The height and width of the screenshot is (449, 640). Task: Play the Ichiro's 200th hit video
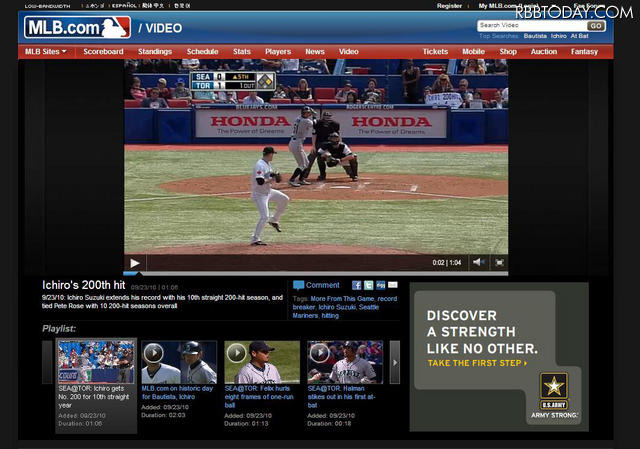click(x=135, y=263)
